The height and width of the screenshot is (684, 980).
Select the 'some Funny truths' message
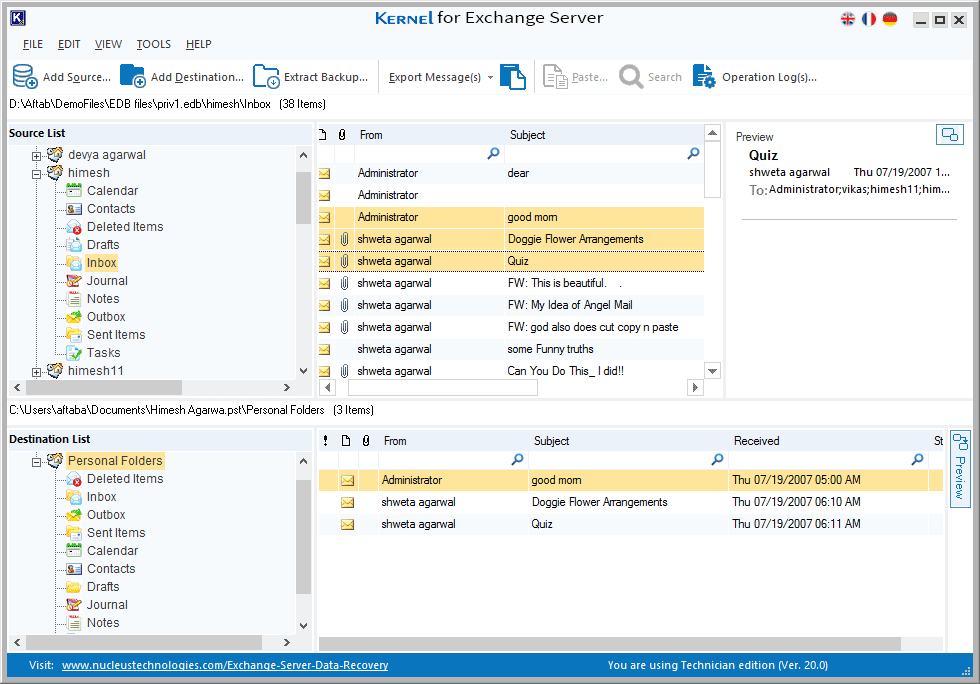[x=511, y=349]
